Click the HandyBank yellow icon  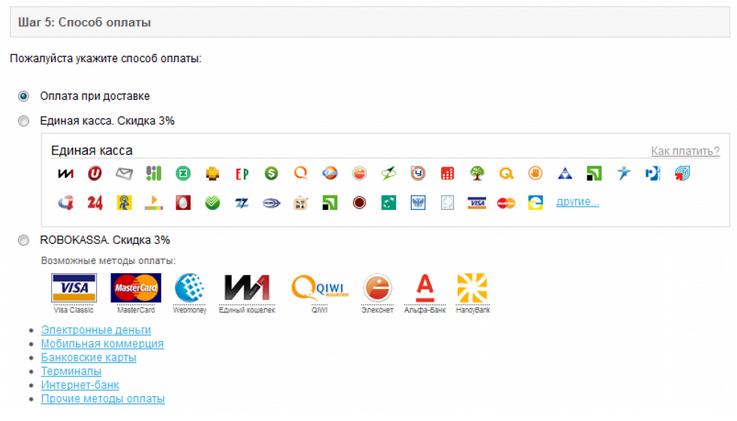tap(472, 288)
